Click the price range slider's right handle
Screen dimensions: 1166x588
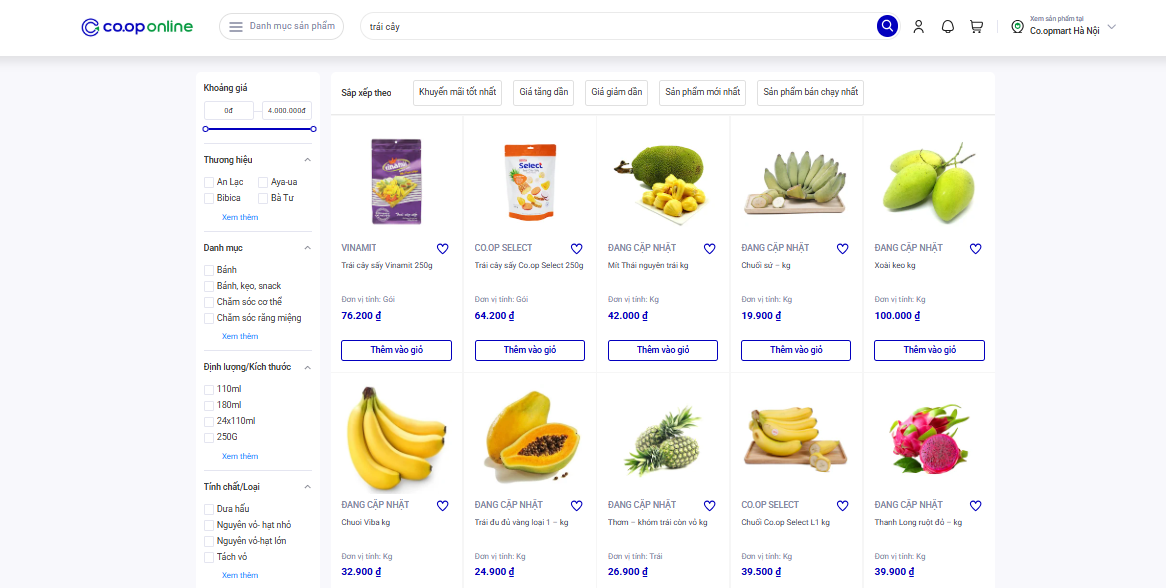point(313,129)
